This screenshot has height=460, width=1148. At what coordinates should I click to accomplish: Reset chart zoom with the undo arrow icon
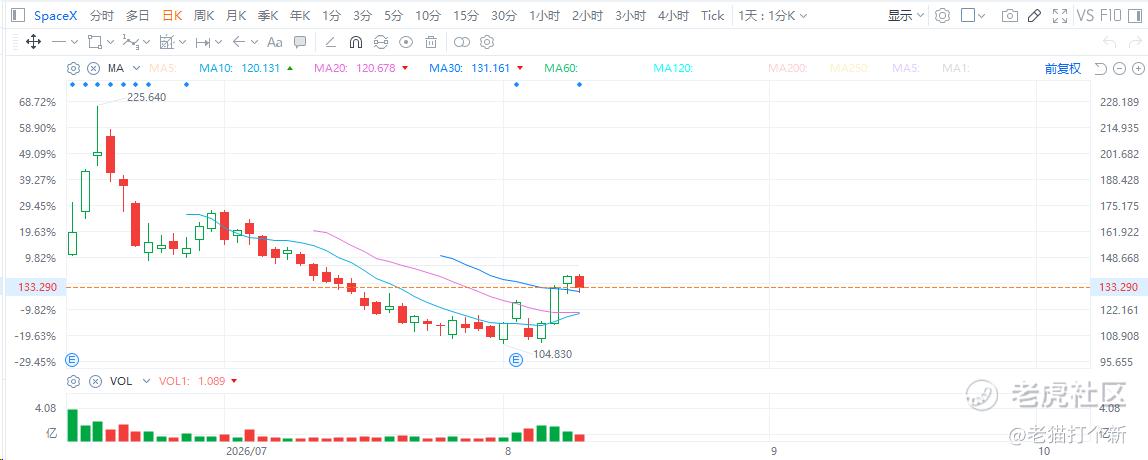coord(1100,69)
